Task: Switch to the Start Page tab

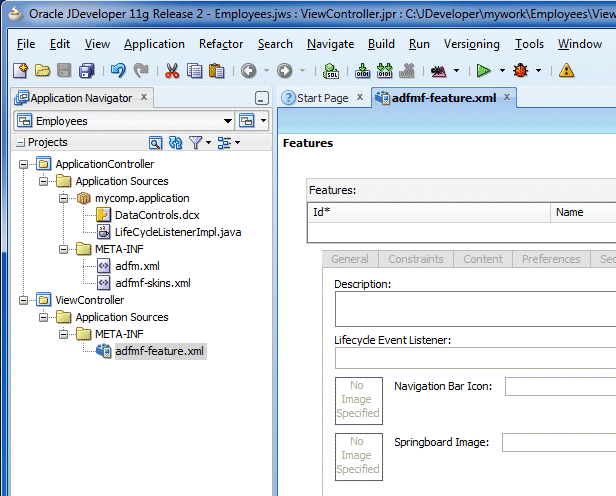Action: [323, 98]
